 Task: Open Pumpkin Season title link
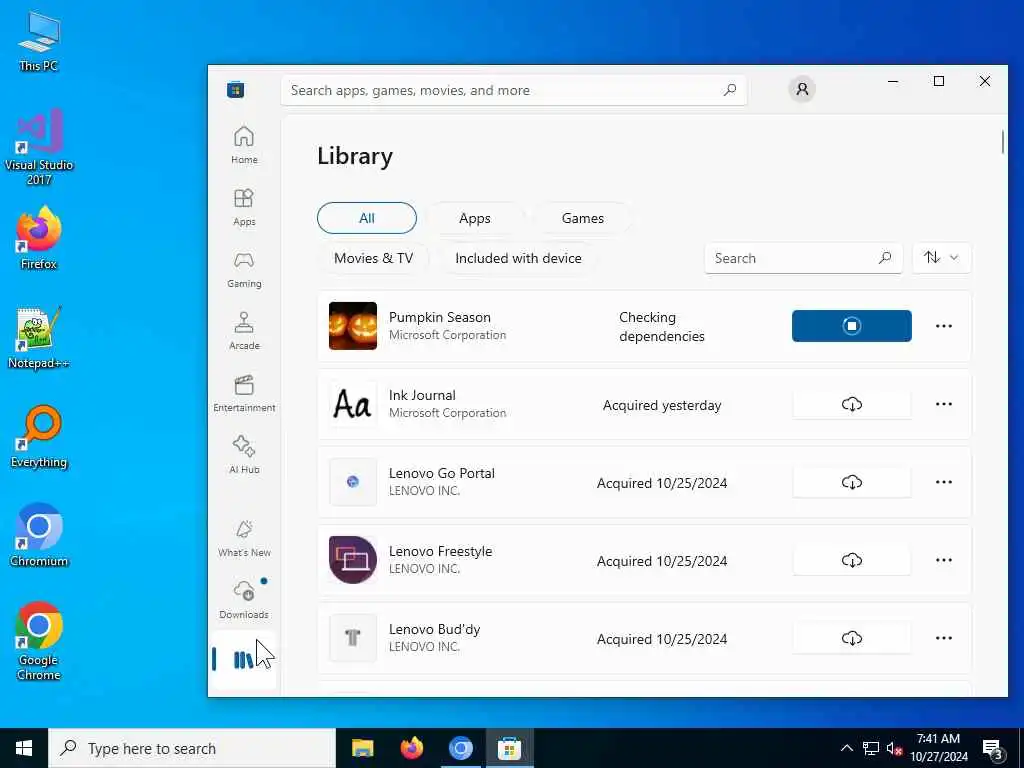pyautogui.click(x=440, y=317)
